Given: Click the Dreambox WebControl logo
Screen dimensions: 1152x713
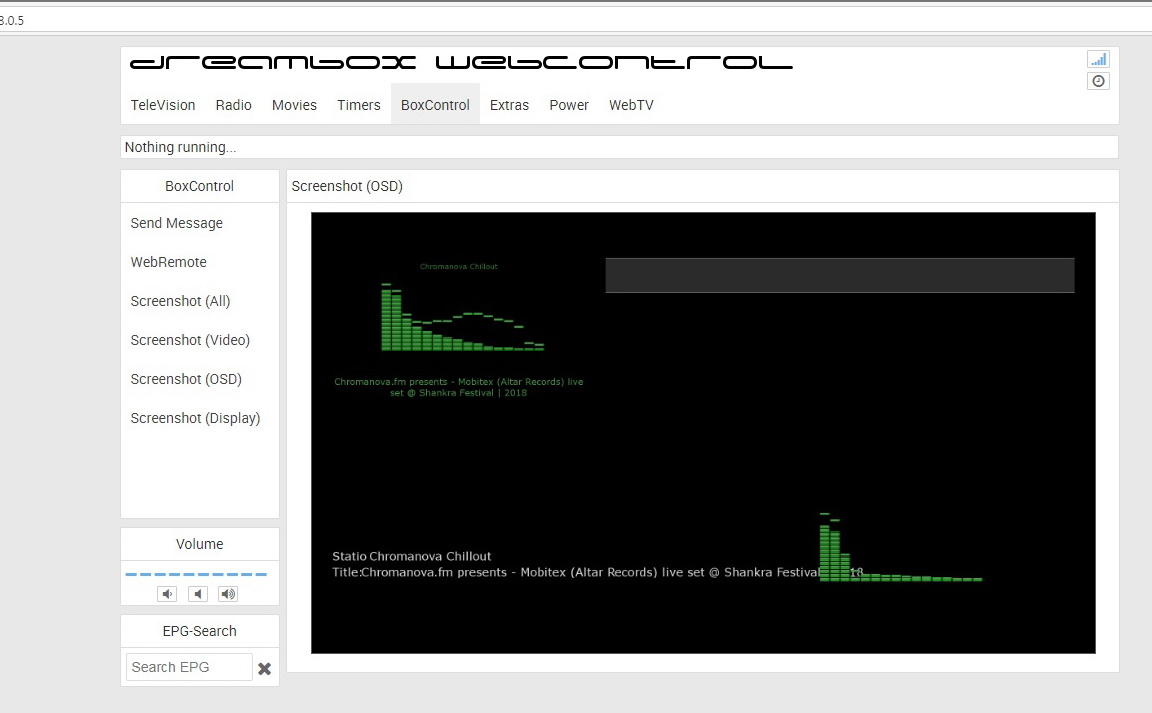Looking at the screenshot, I should pyautogui.click(x=461, y=62).
